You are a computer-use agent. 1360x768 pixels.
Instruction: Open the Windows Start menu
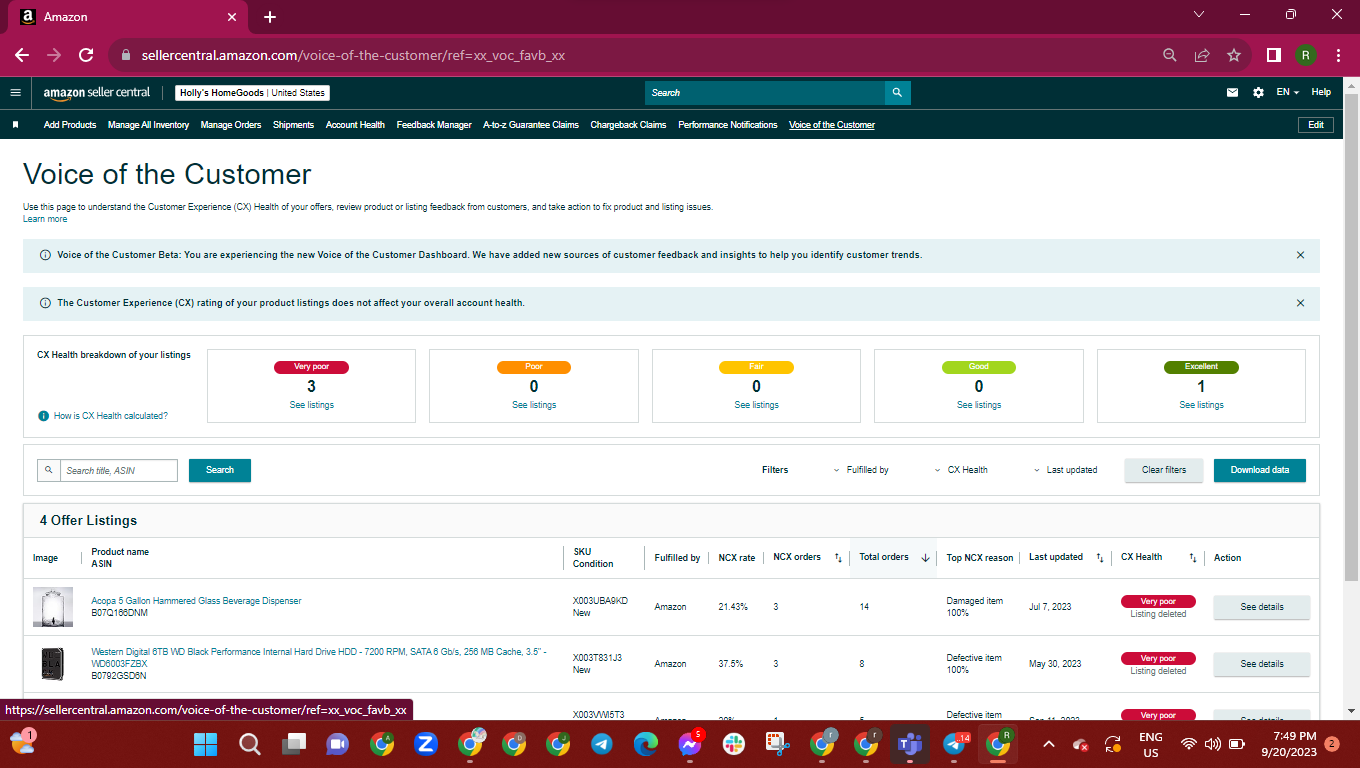pyautogui.click(x=205, y=744)
